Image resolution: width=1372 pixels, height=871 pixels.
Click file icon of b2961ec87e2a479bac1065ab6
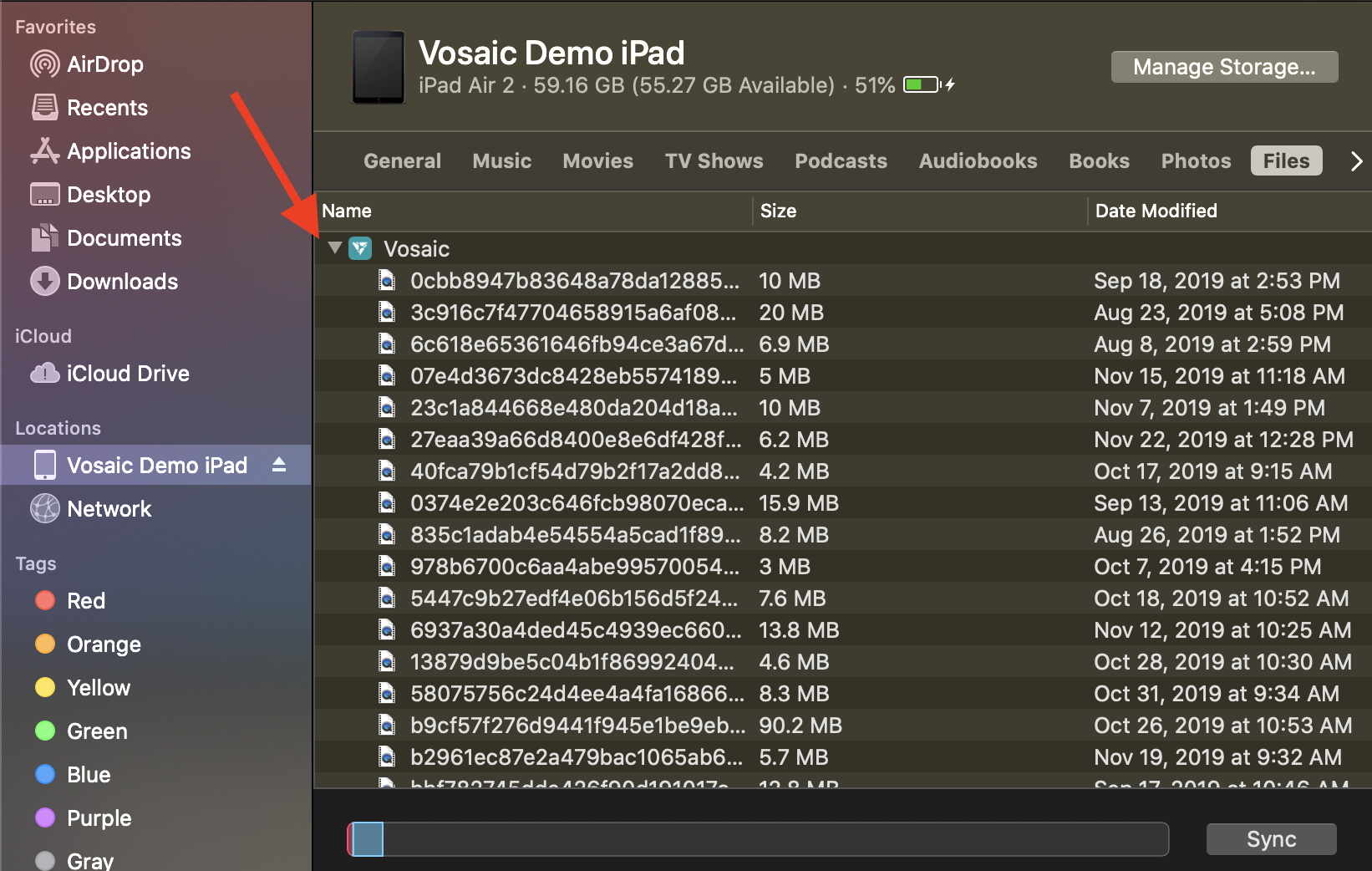pos(387,756)
